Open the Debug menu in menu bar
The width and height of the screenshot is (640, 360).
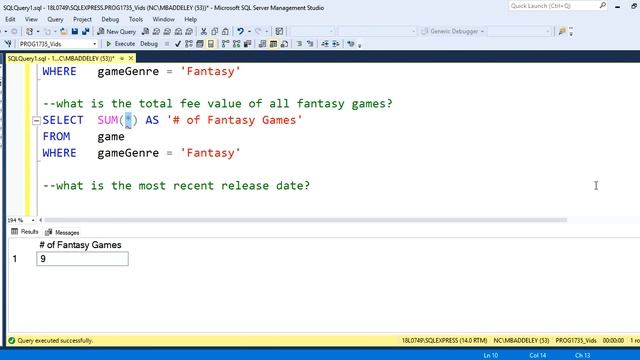click(110, 19)
